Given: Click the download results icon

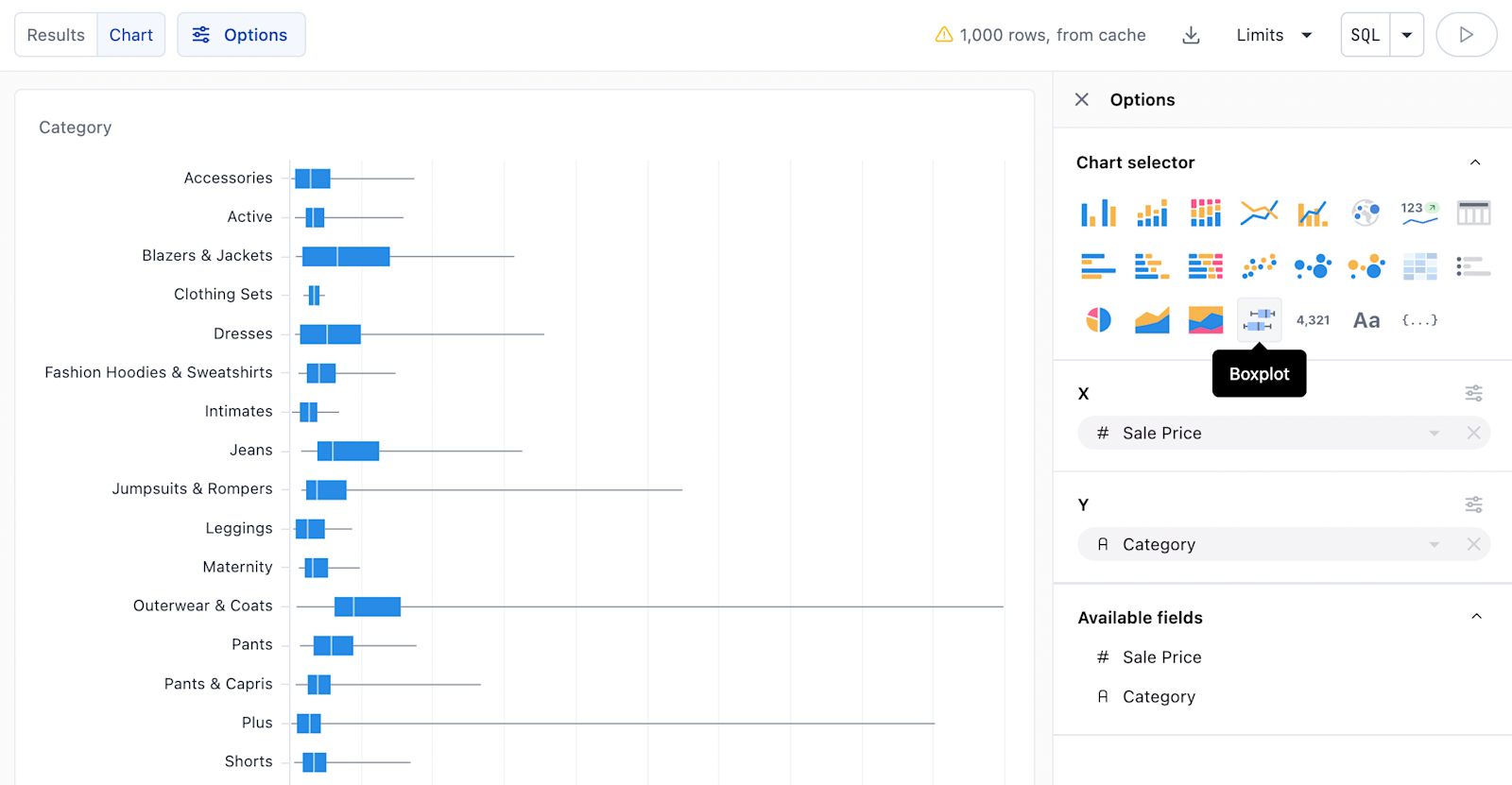Looking at the screenshot, I should click(1191, 35).
